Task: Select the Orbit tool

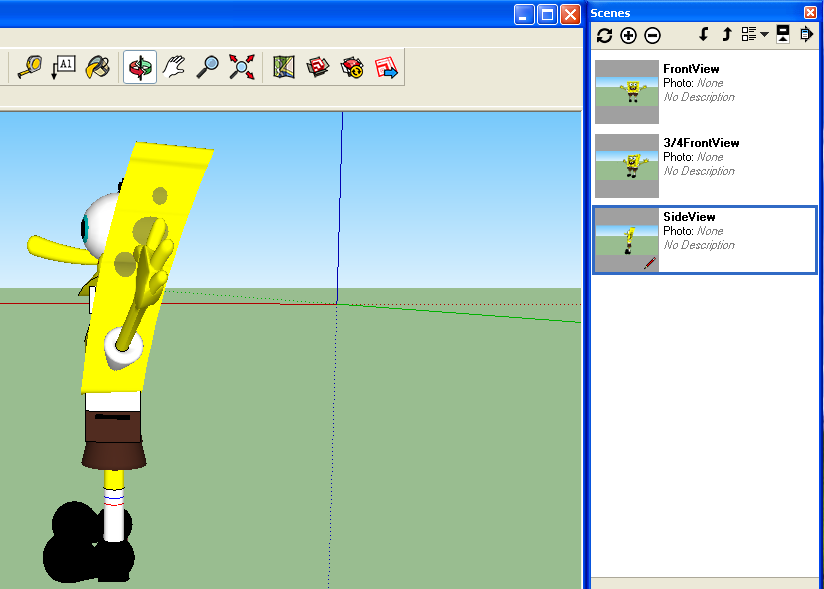Action: (140, 67)
